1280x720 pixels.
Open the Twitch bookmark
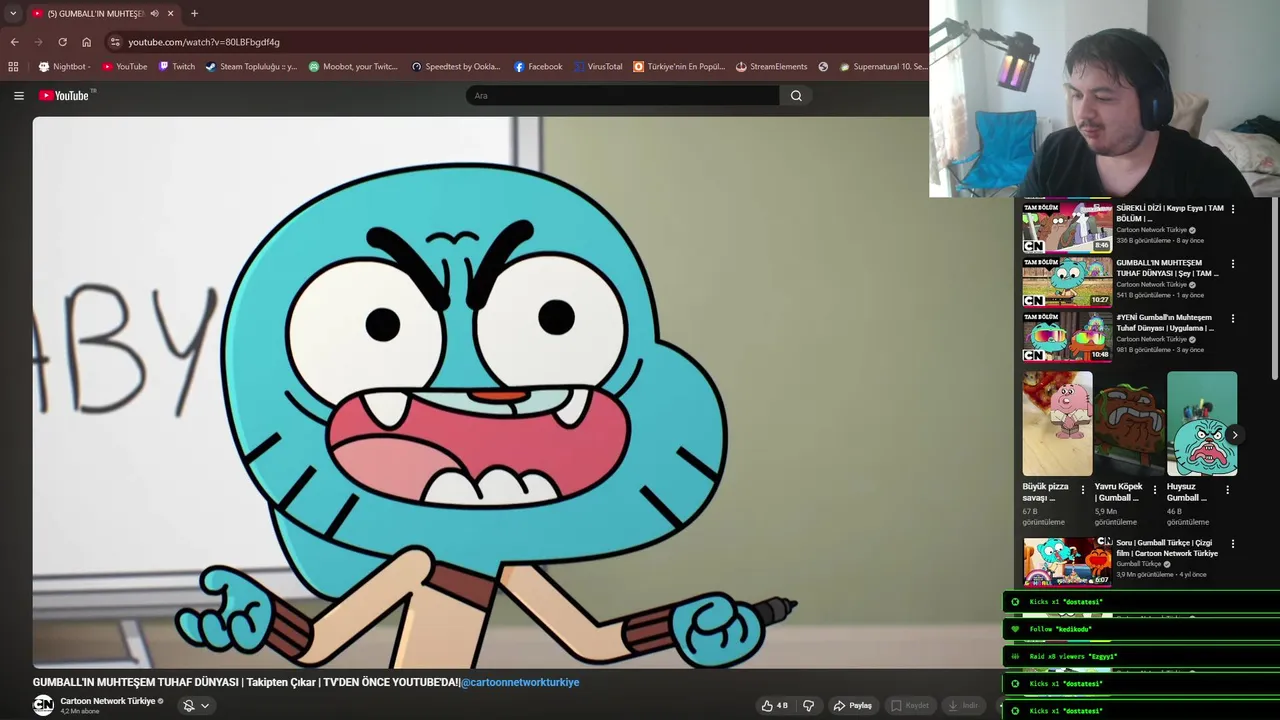point(177,67)
